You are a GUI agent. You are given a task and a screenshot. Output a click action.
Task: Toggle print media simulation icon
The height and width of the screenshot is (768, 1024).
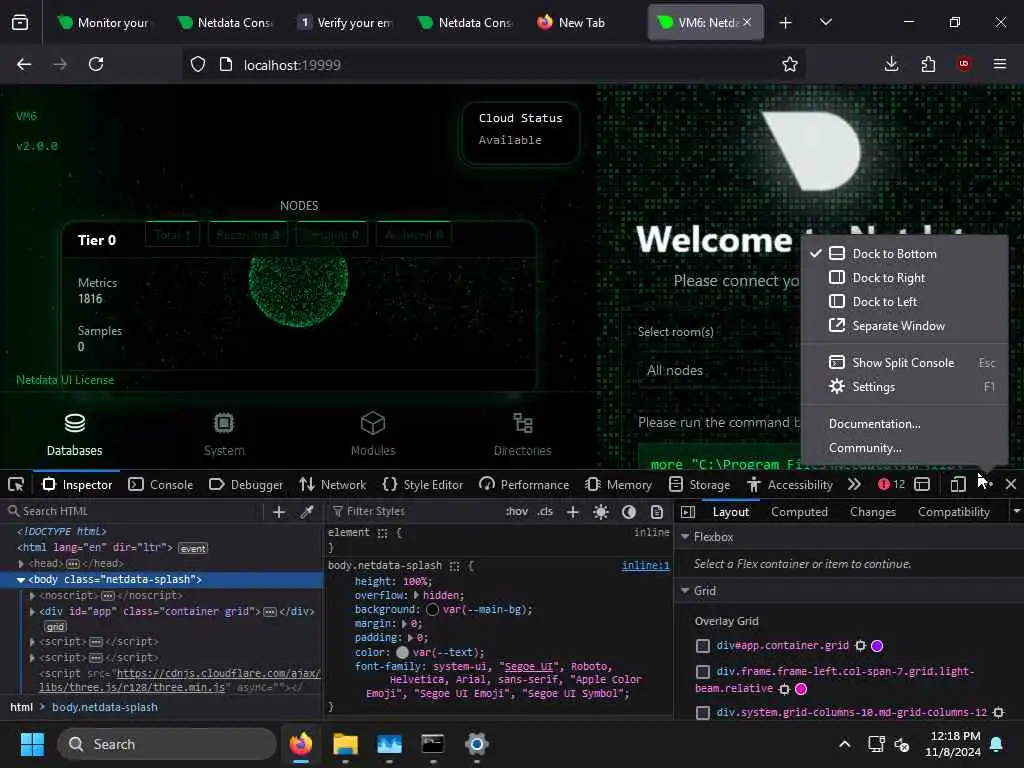click(657, 512)
